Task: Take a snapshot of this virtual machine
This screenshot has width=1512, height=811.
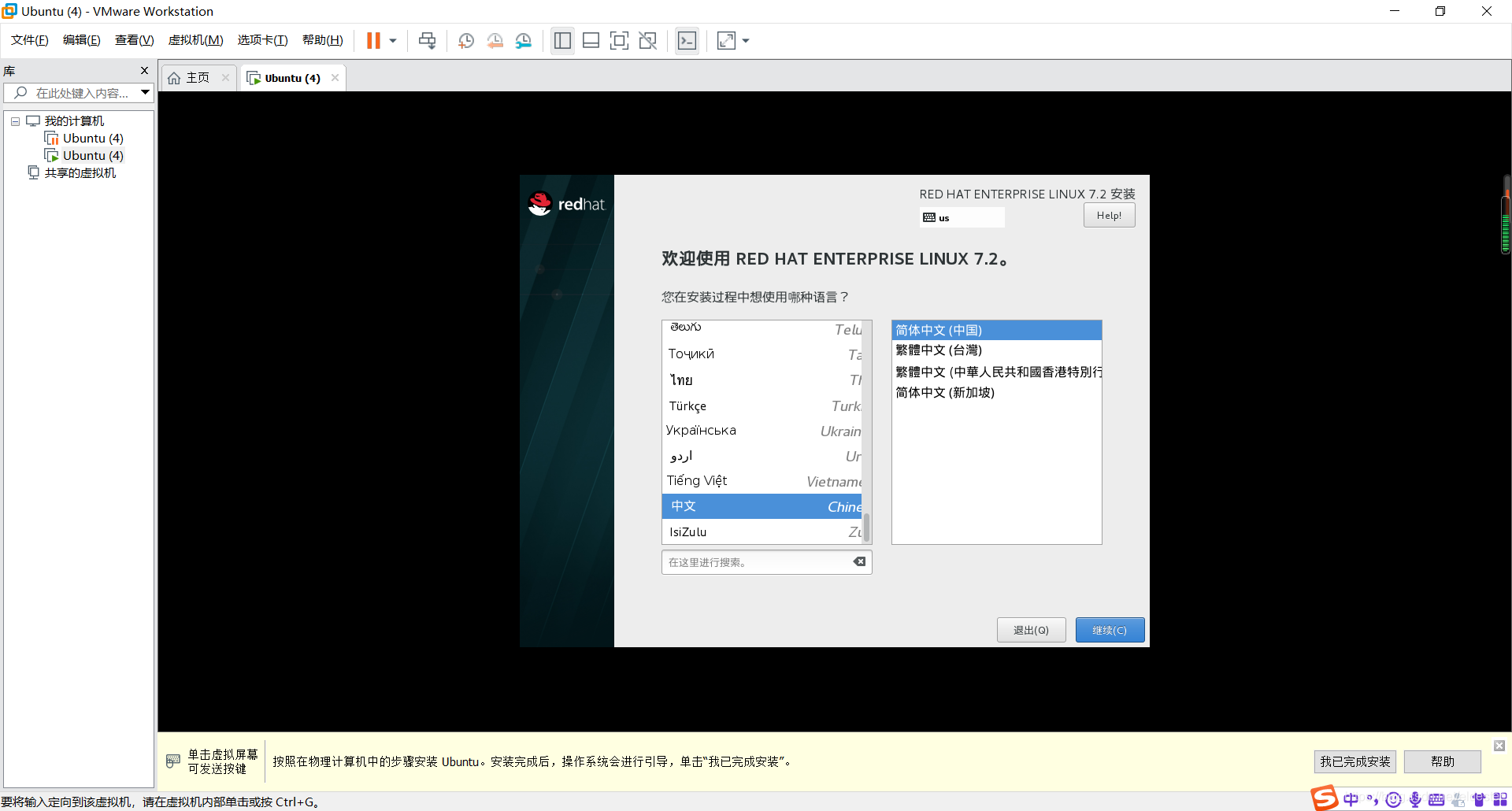Action: coord(465,40)
